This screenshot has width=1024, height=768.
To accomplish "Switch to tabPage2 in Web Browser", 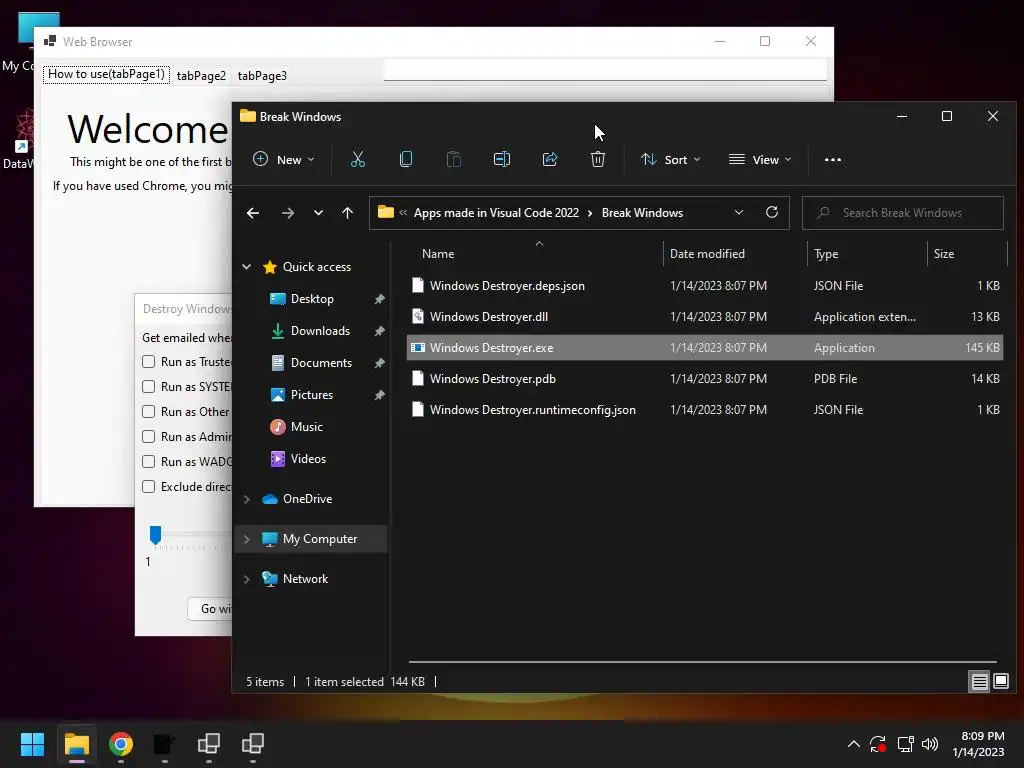I will pyautogui.click(x=201, y=76).
